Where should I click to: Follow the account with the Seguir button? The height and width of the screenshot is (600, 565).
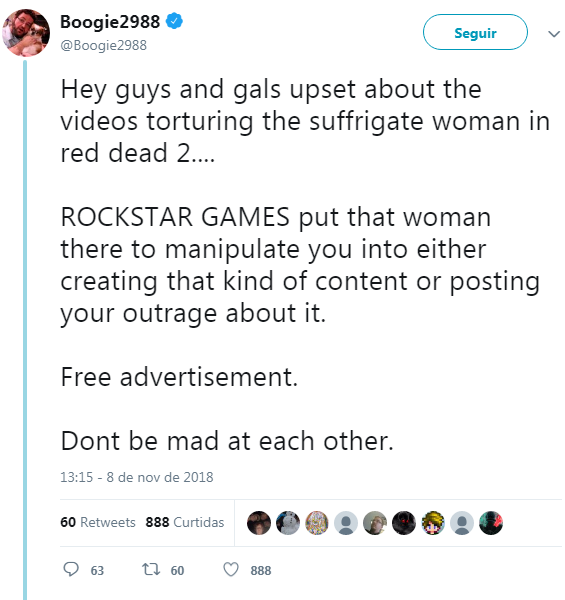point(475,33)
